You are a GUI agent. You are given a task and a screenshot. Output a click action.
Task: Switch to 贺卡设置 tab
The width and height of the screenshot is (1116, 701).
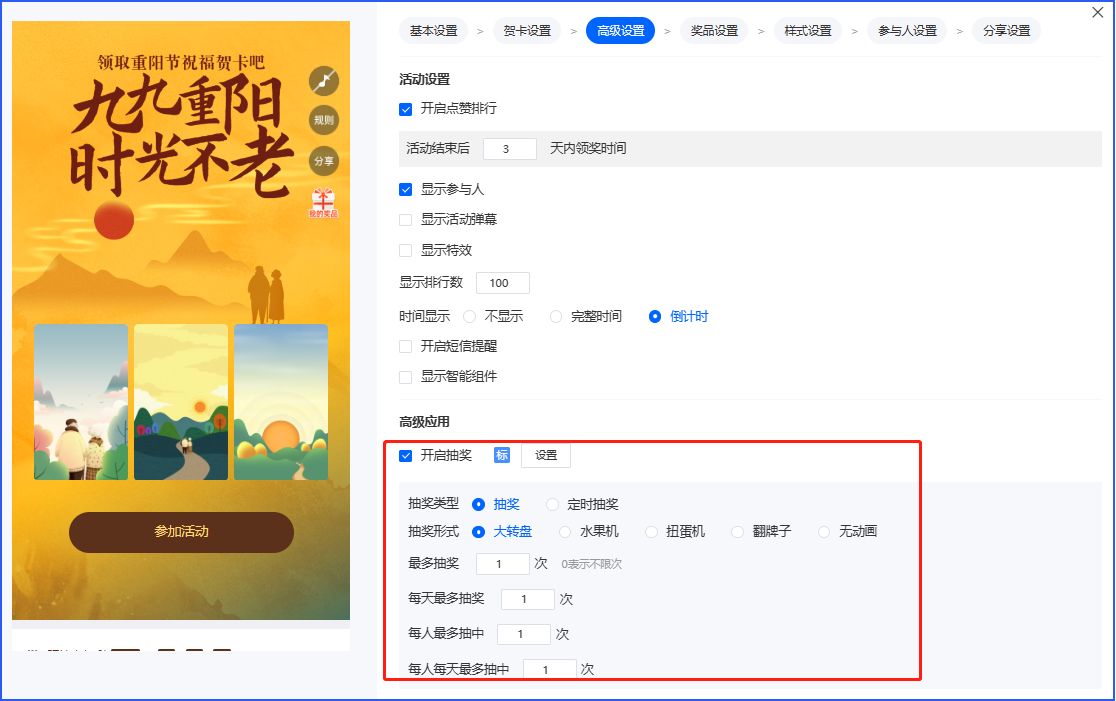[x=527, y=31]
